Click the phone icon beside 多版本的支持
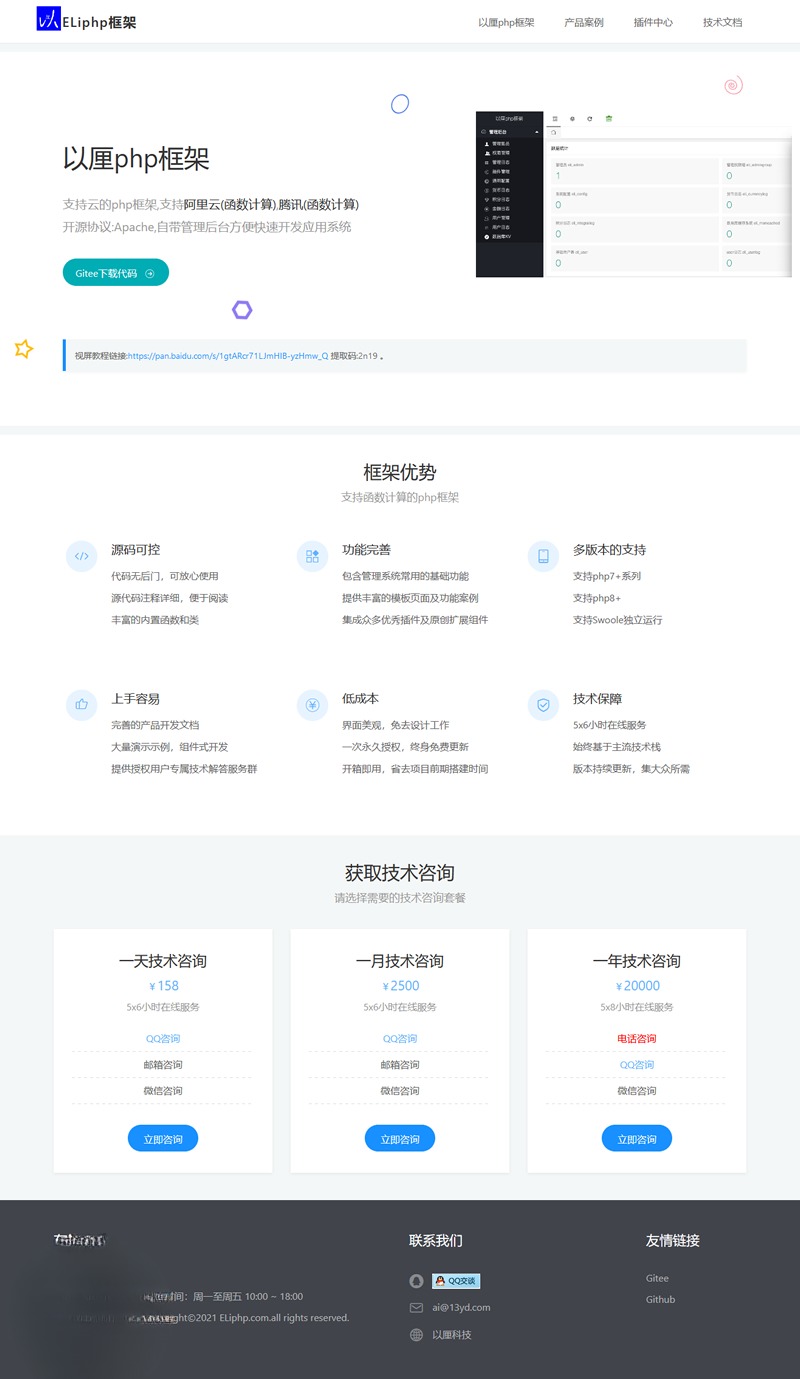The height and width of the screenshot is (1379, 800). [543, 556]
